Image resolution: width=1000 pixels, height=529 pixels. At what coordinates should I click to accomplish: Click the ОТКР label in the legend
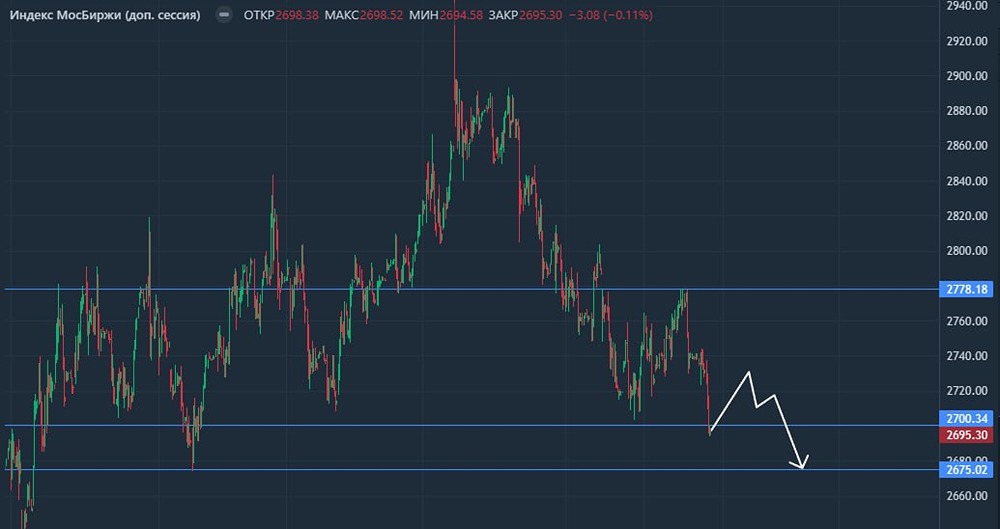[x=259, y=15]
